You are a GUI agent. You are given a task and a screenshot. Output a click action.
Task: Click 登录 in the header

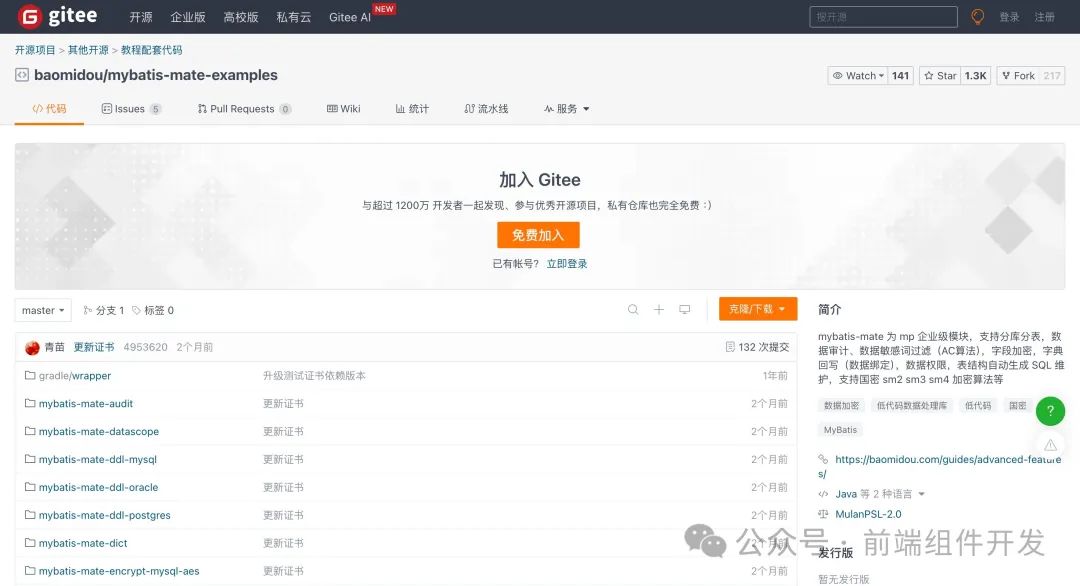tap(1009, 17)
